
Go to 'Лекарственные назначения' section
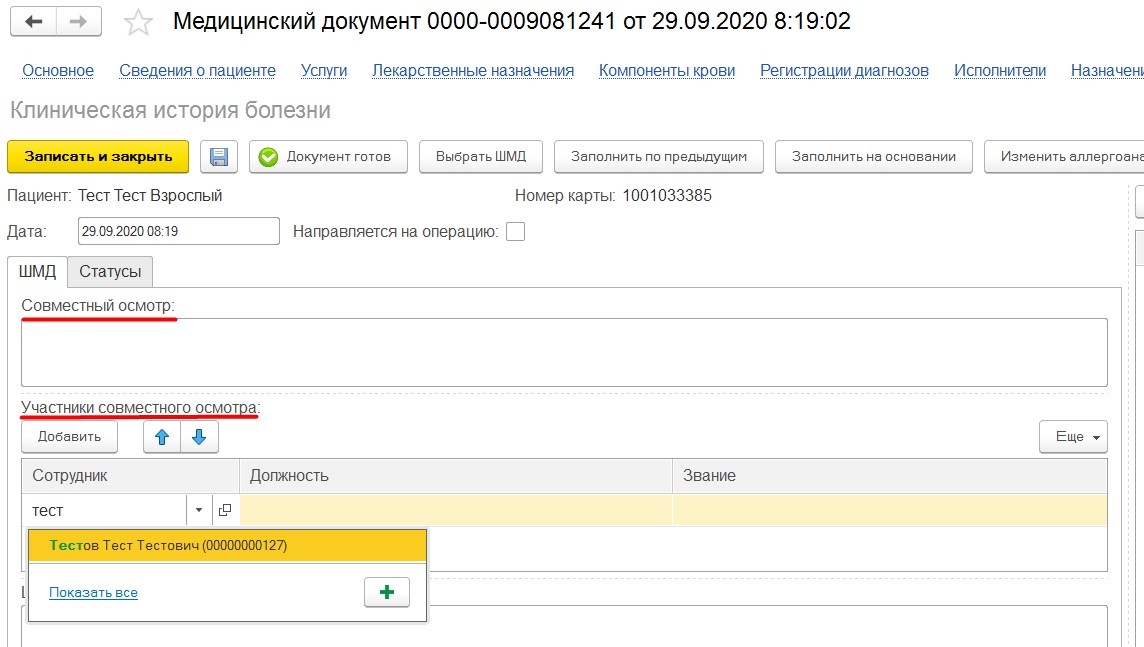pyautogui.click(x=473, y=71)
